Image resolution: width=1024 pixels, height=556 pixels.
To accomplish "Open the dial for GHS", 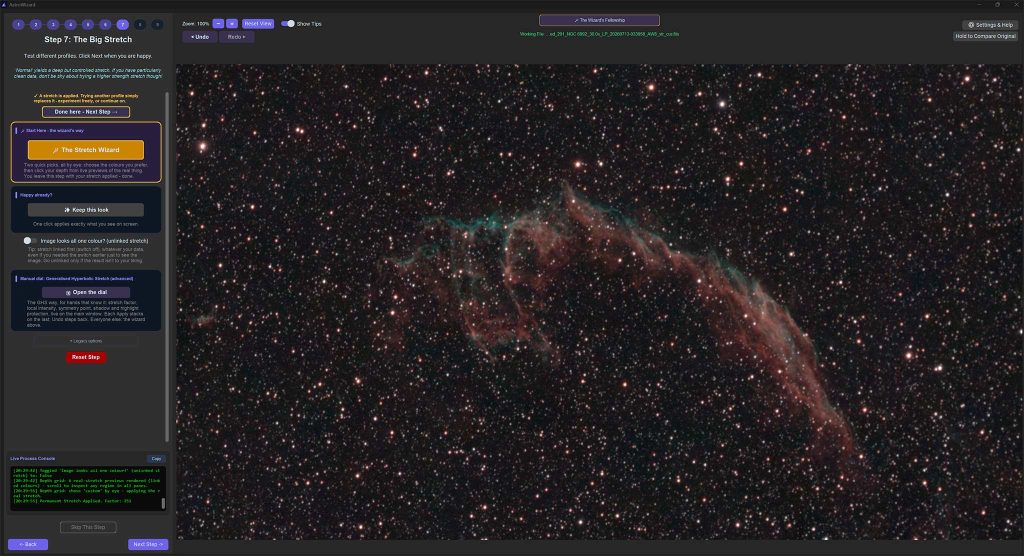I will (86, 292).
